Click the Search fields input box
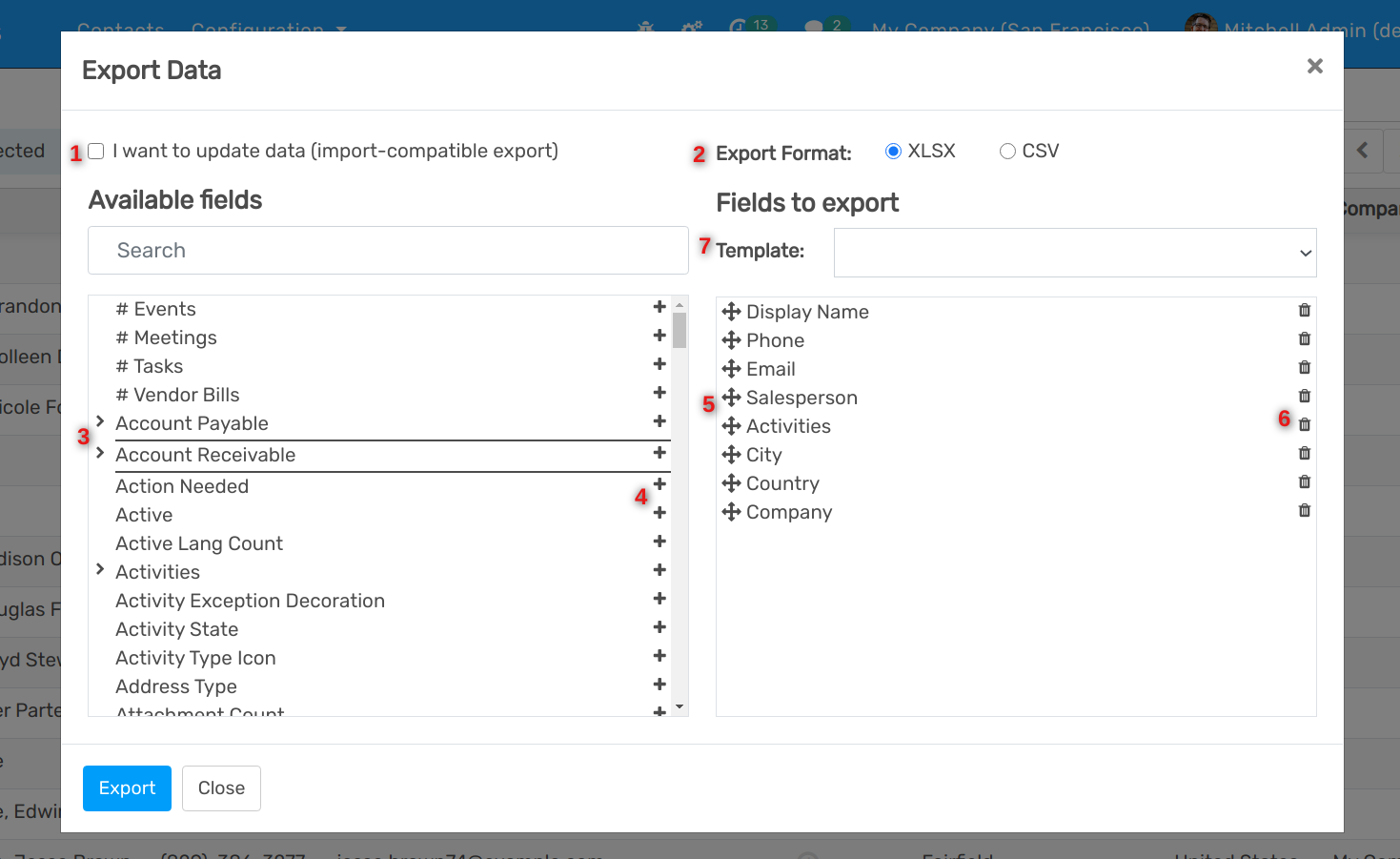 (387, 250)
